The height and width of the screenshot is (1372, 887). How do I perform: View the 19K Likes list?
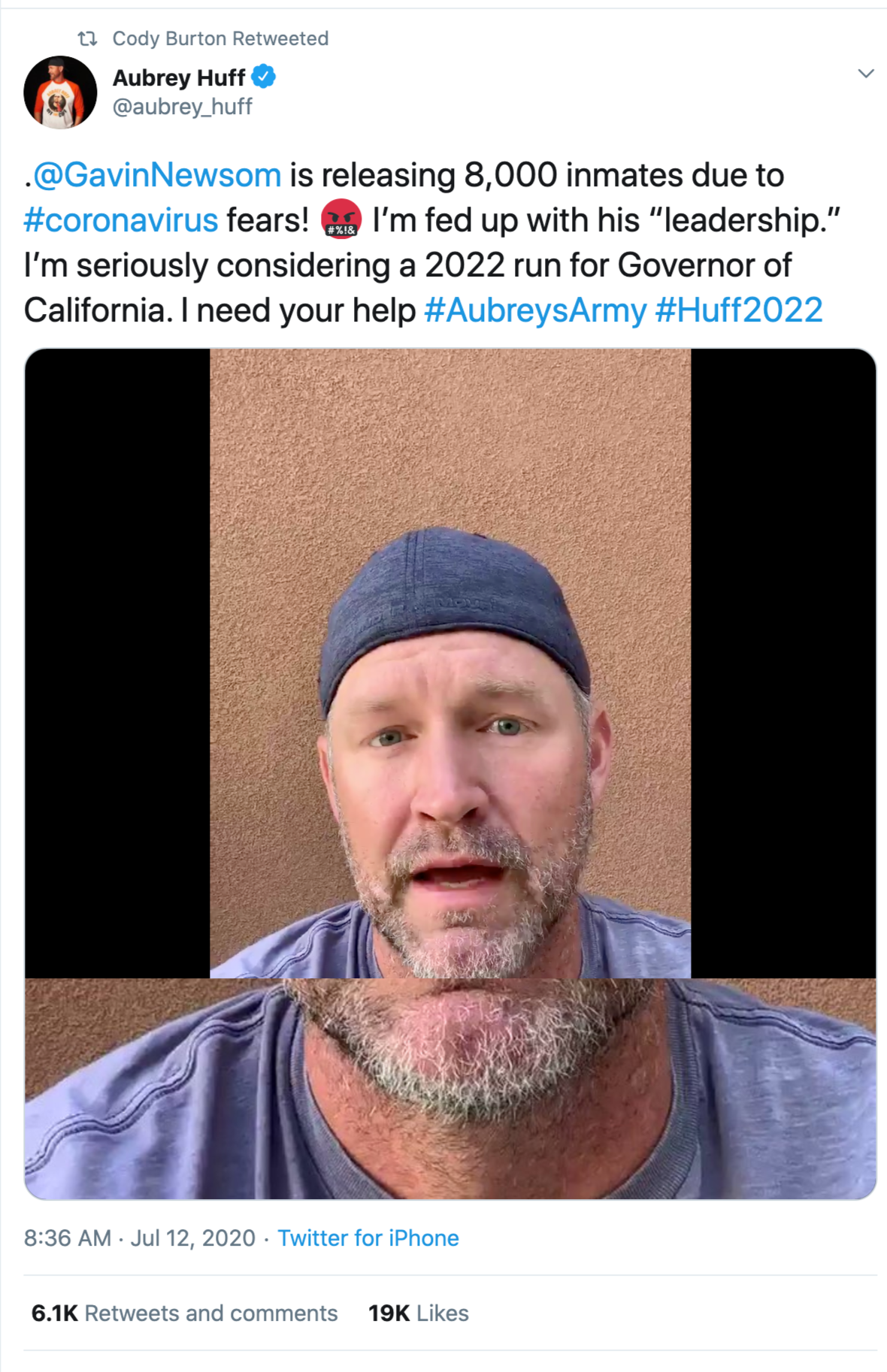coord(418,1313)
